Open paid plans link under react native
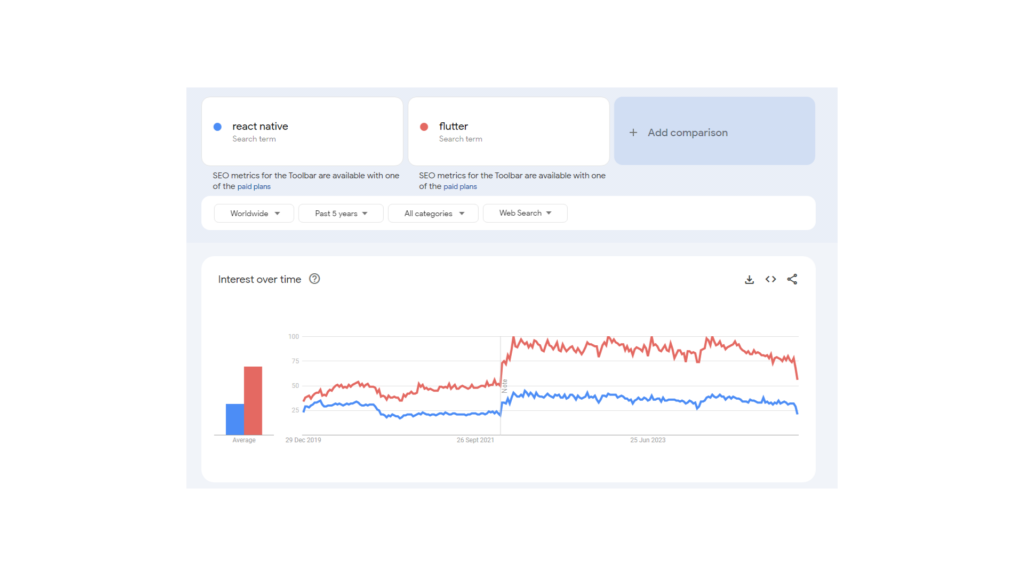The image size is (1024, 576). [x=253, y=187]
